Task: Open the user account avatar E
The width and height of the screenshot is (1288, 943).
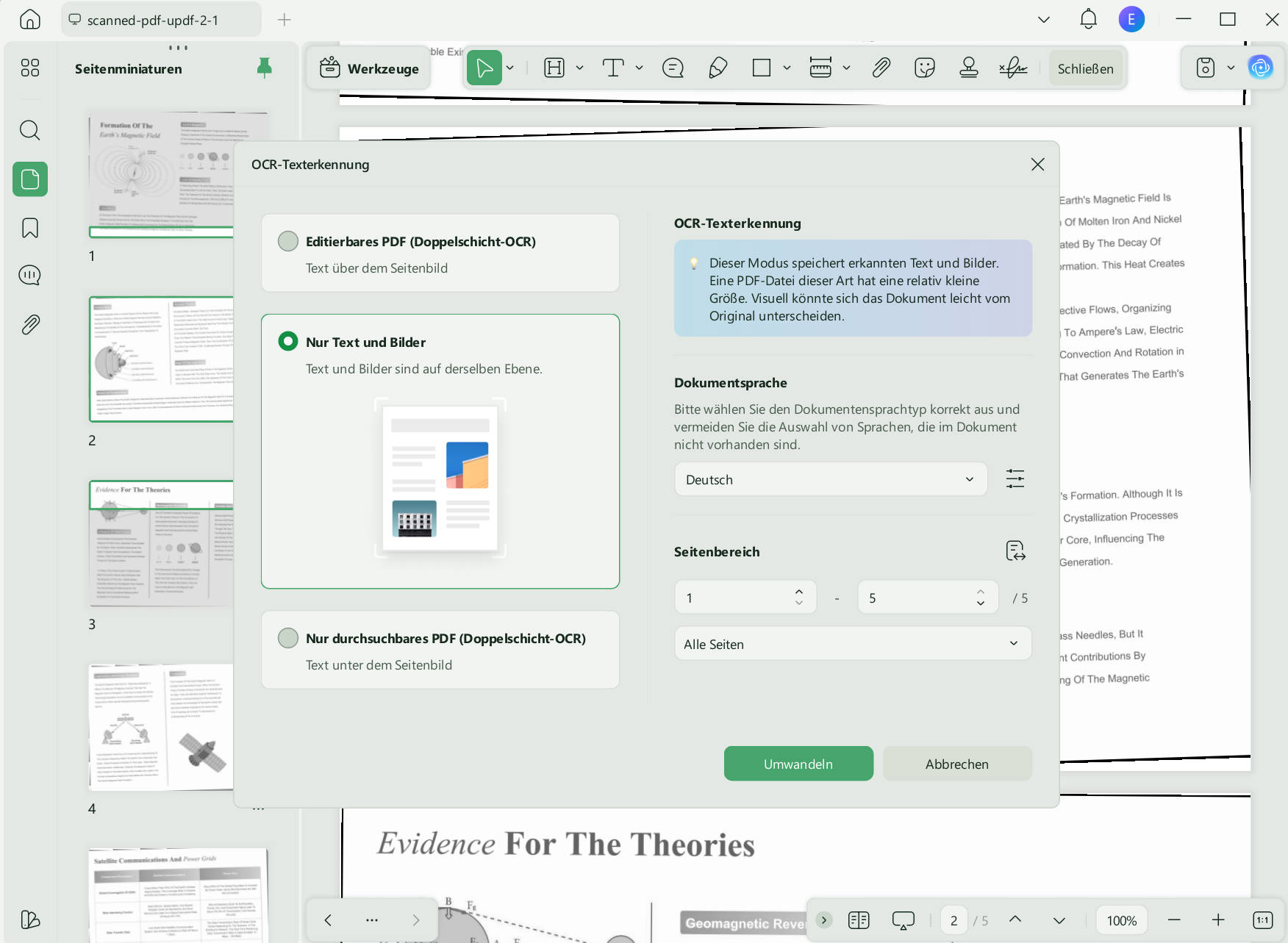Action: point(1131,19)
